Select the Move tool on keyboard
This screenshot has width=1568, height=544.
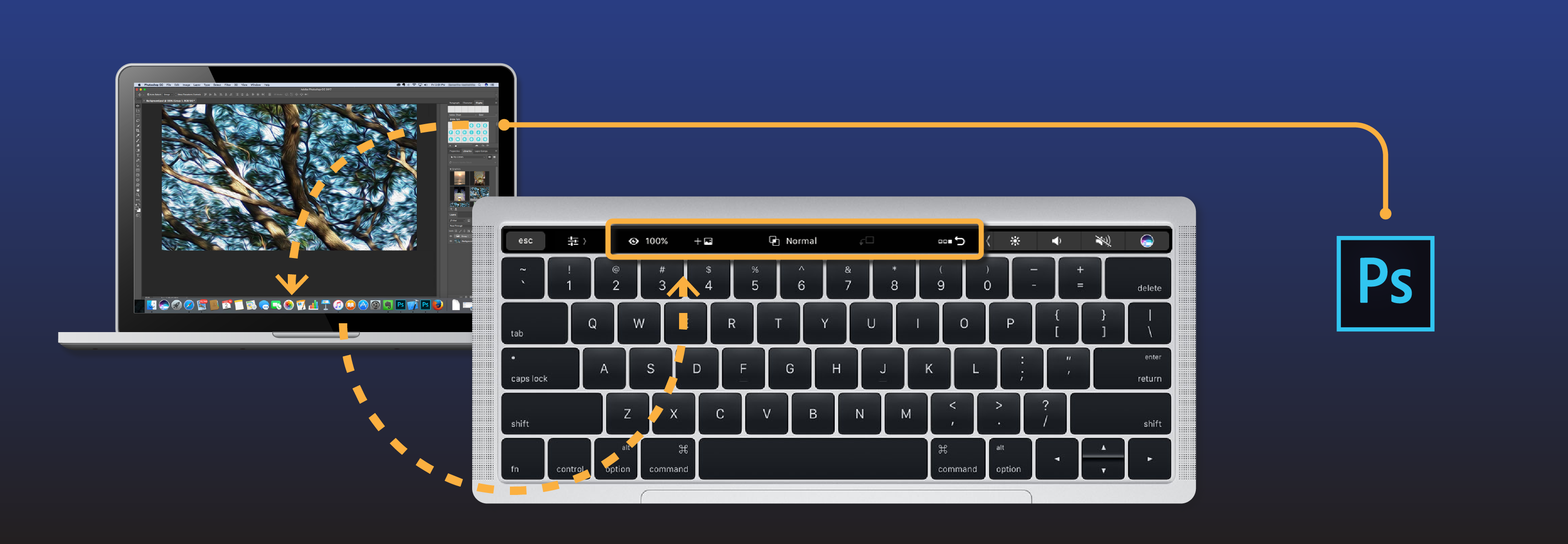(763, 417)
